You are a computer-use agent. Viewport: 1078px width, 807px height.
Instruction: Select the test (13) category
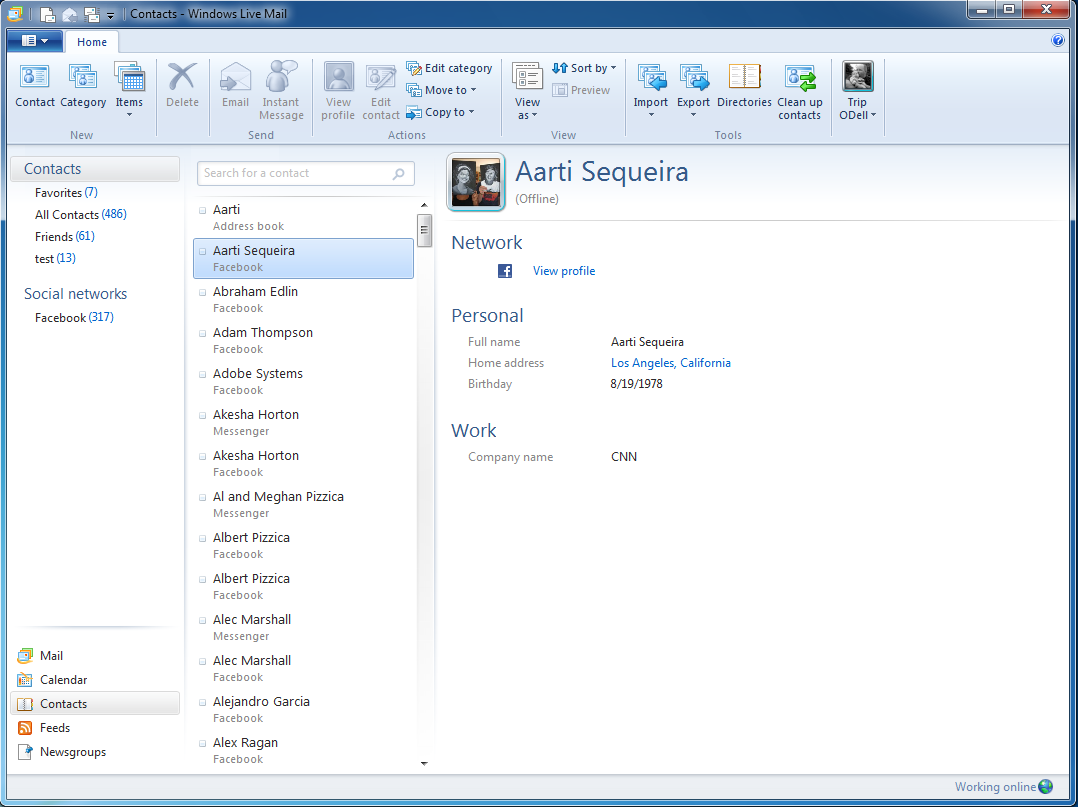coord(55,258)
